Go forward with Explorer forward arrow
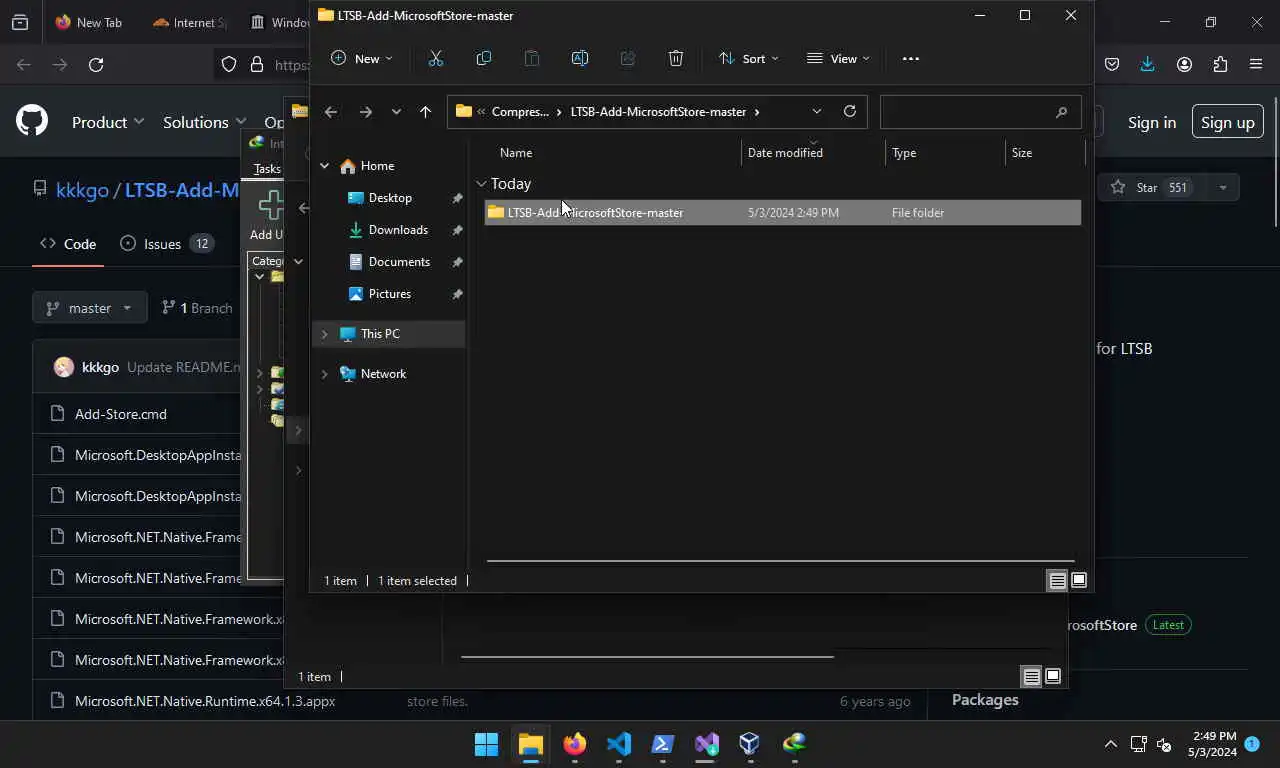 point(365,112)
